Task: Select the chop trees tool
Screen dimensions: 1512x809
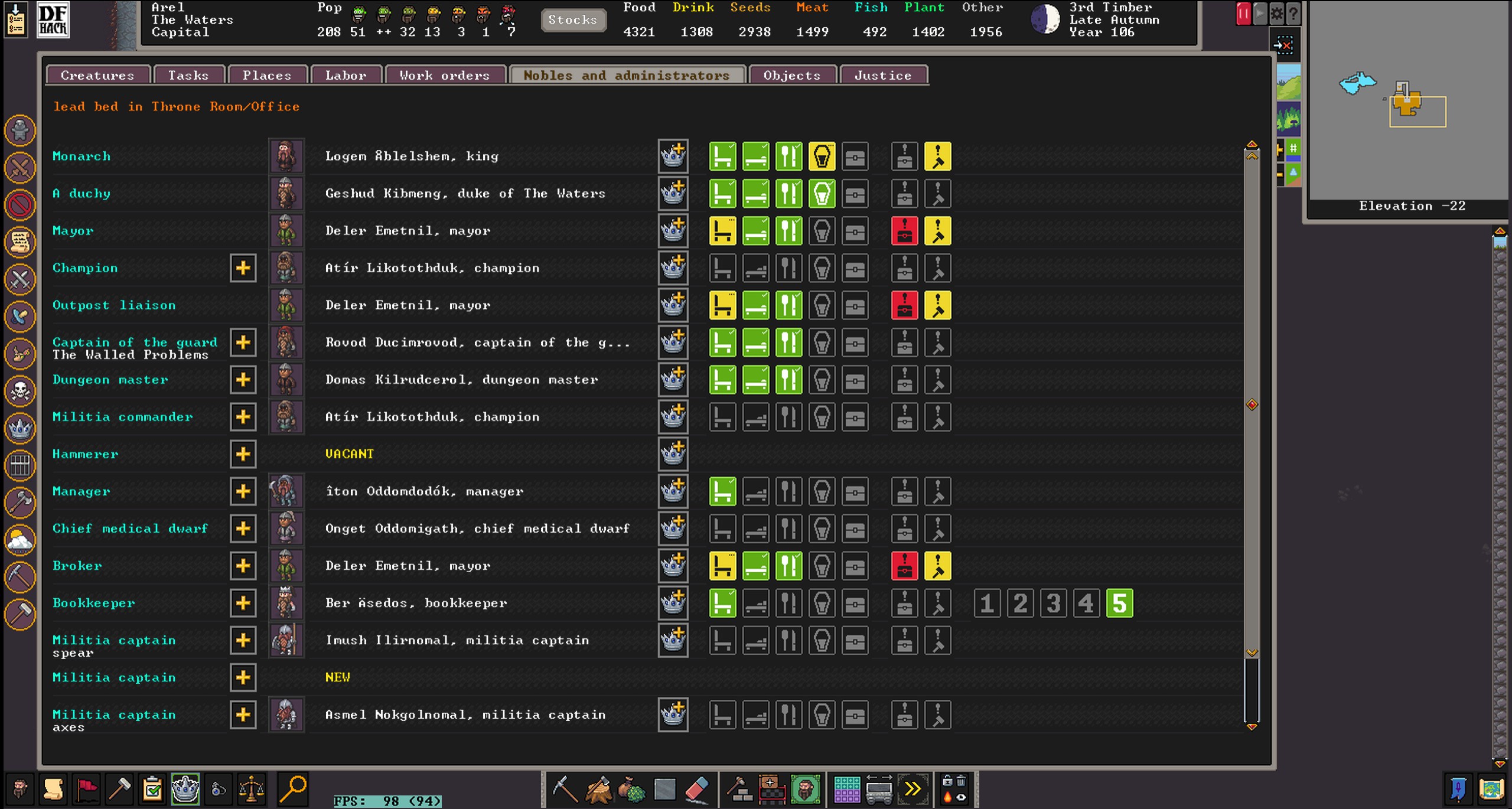Action: pyautogui.click(x=598, y=789)
